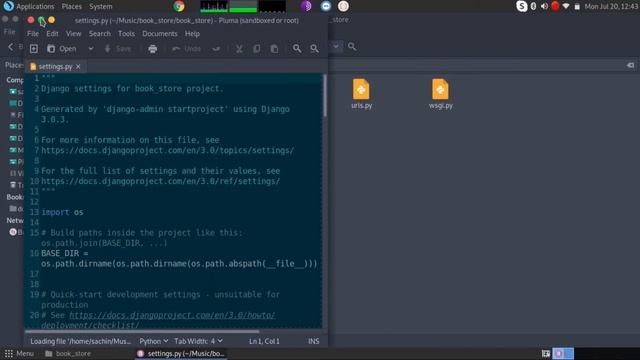Click the red notification tray icon

tap(555, 6)
